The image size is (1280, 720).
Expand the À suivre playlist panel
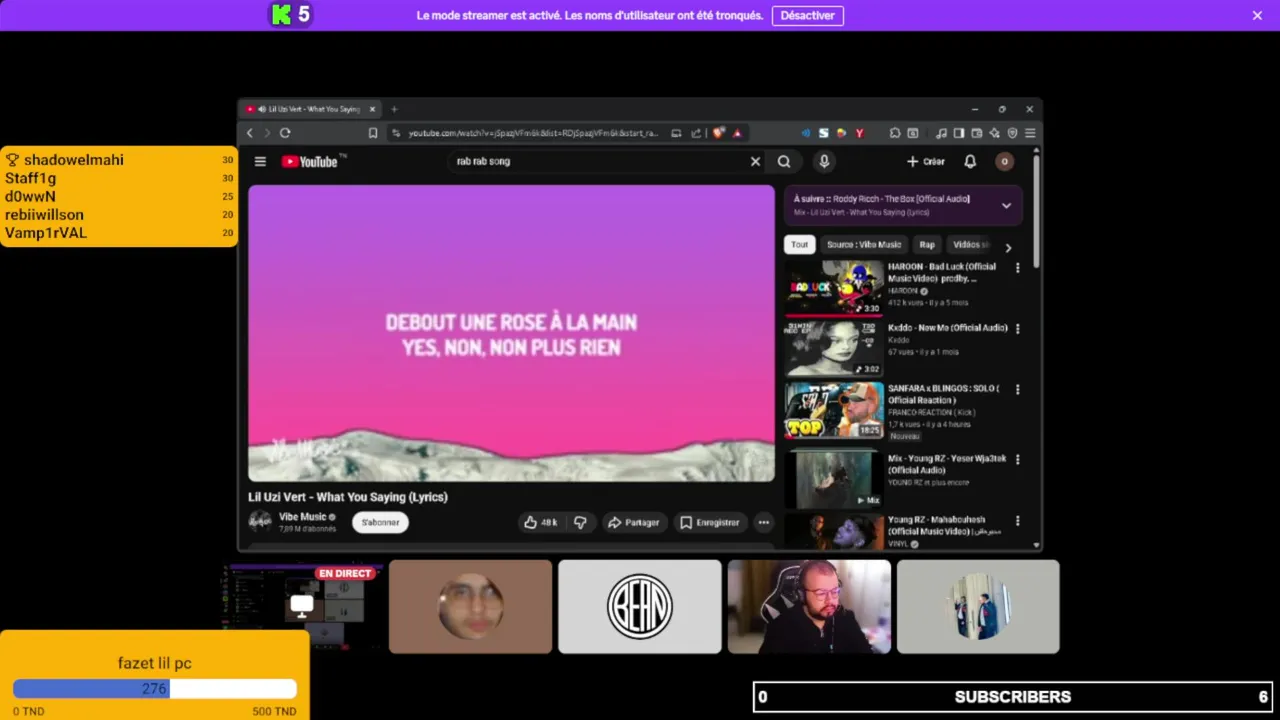point(1006,205)
